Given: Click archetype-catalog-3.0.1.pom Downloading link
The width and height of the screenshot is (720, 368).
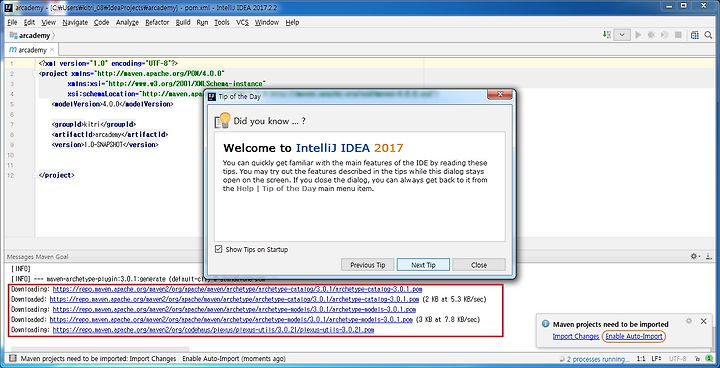Looking at the screenshot, I should pyautogui.click(x=237, y=289).
